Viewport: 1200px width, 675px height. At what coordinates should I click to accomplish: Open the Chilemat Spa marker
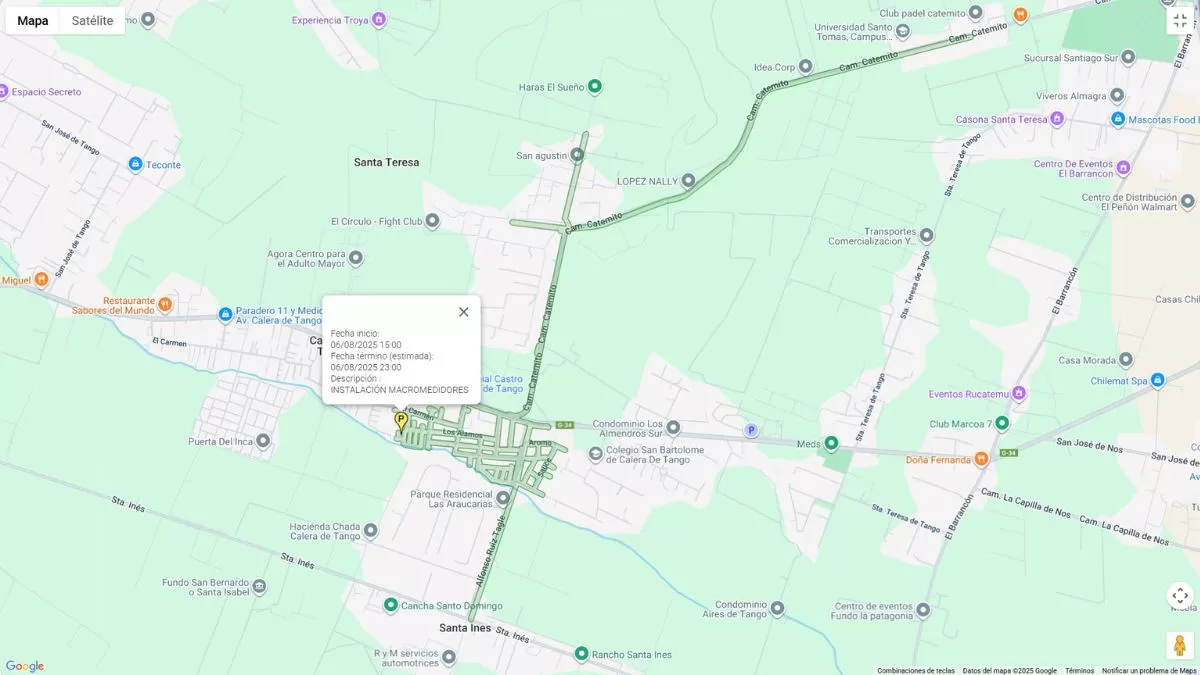click(x=1157, y=380)
